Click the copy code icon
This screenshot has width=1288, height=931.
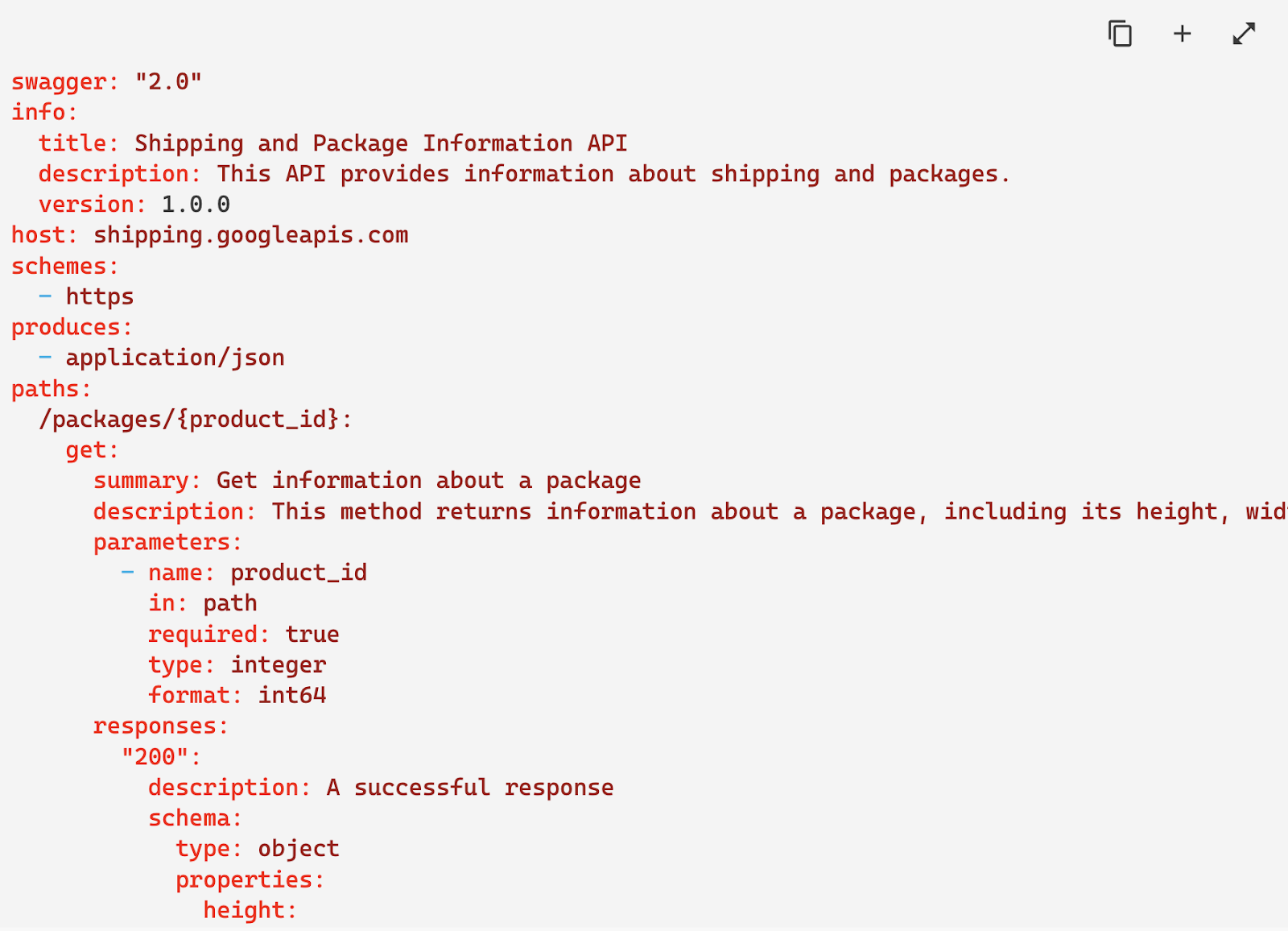(1120, 34)
